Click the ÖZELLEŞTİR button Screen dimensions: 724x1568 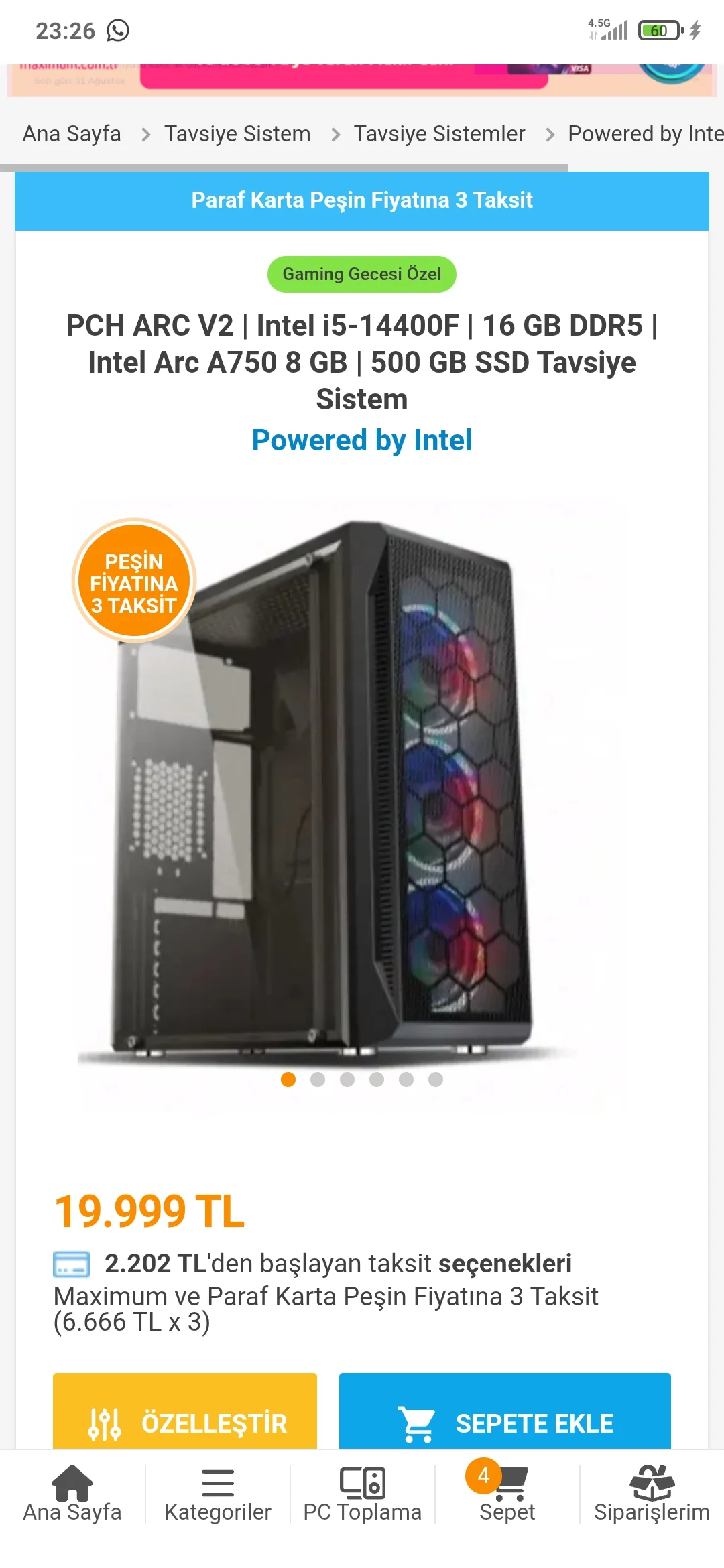(185, 1411)
